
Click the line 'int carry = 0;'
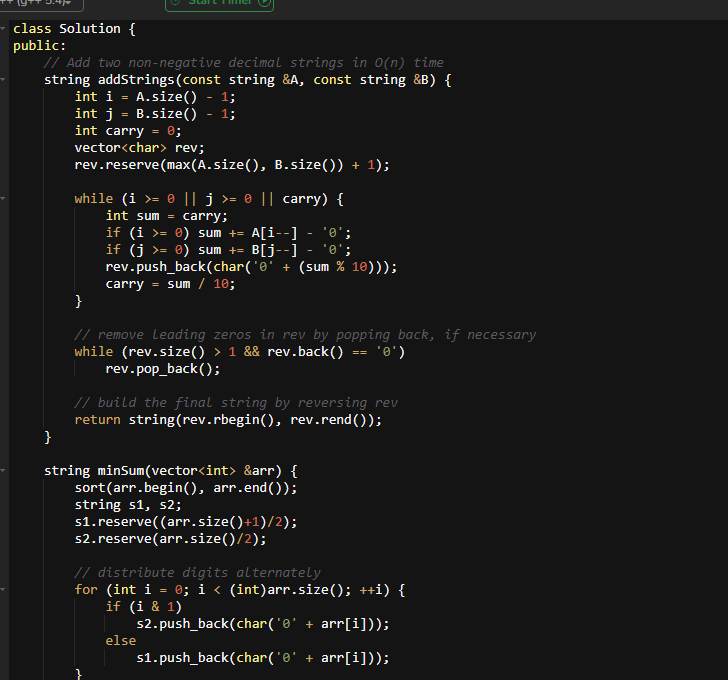coord(128,131)
